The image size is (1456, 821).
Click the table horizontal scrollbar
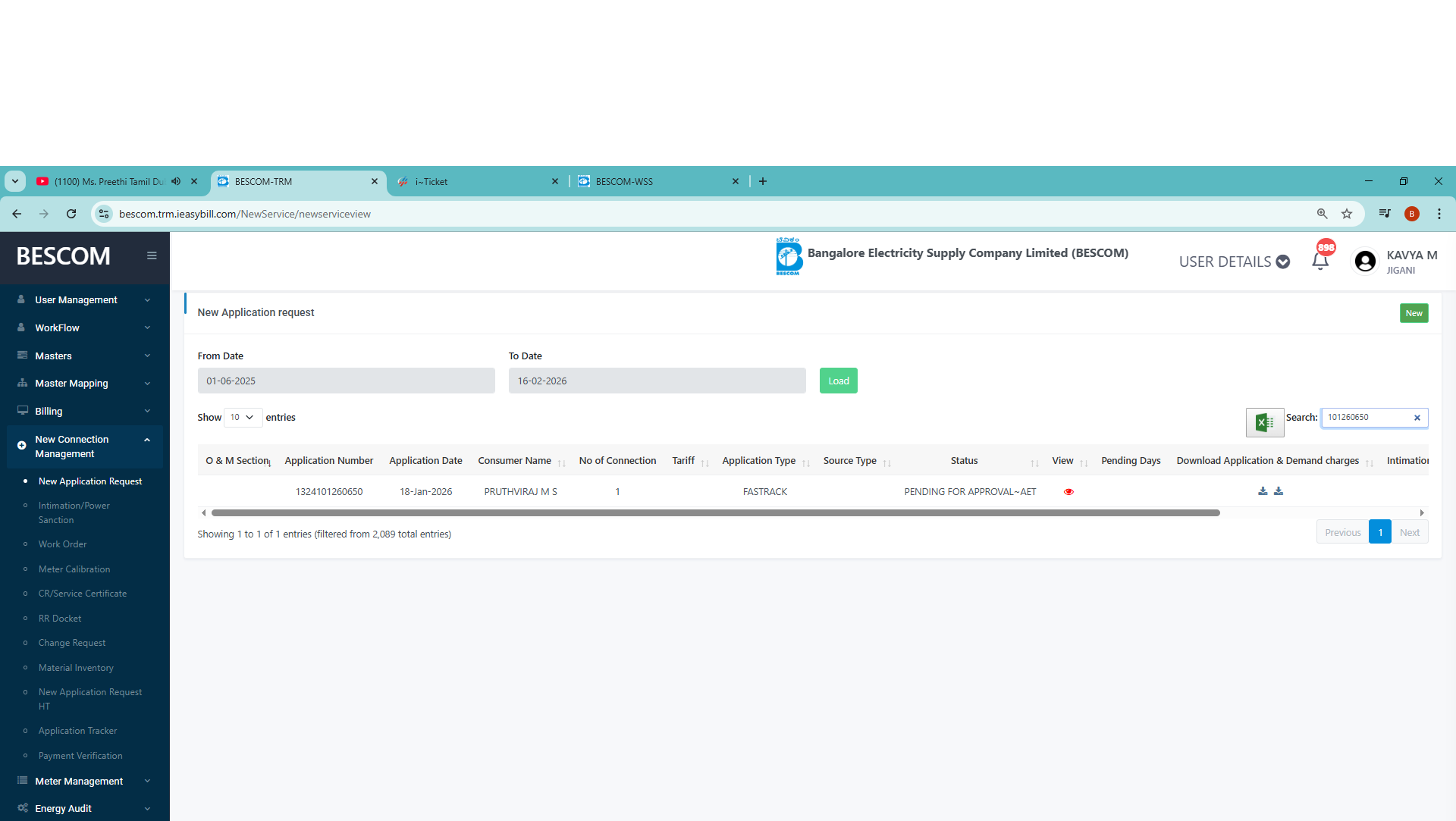coord(715,513)
